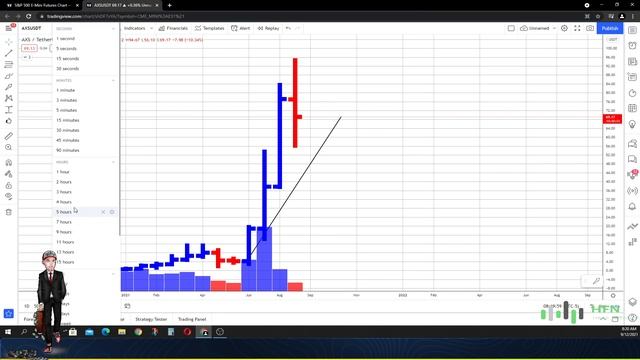This screenshot has width=640, height=360.
Task: Take a chart snapshot with camera icon
Action: coord(590,28)
